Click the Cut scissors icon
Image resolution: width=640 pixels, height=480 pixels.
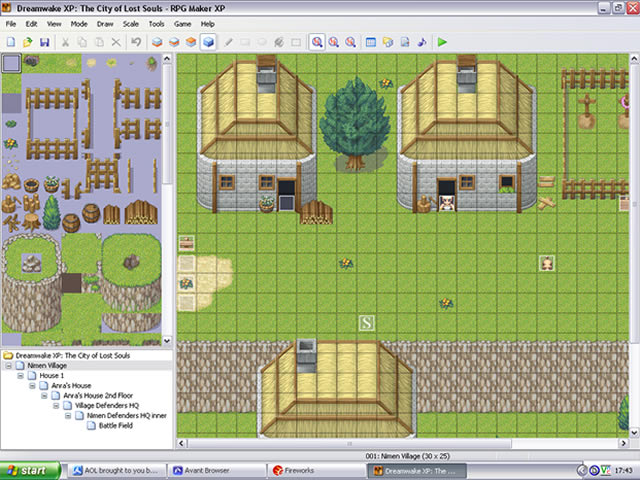coord(65,42)
